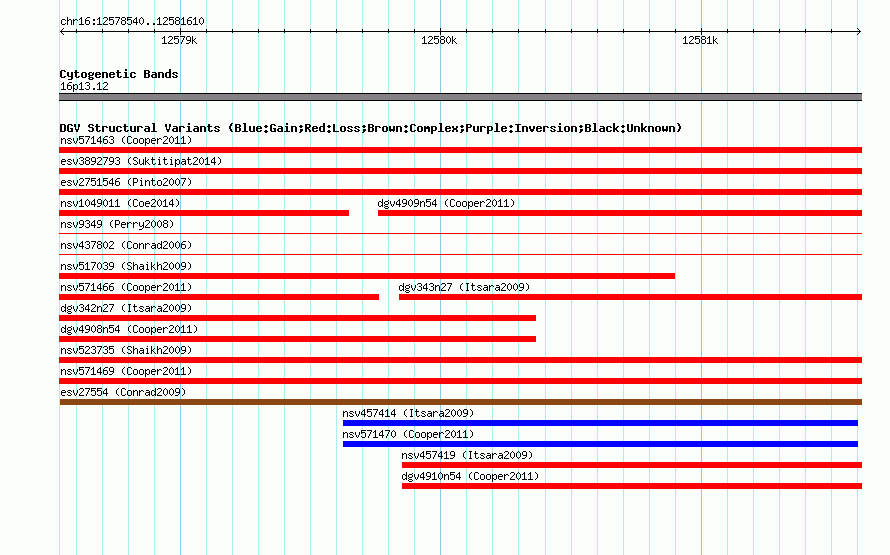Viewport: 890px width, 555px height.
Task: Select the gray 16p13.12 cytogenetic band bar
Action: tap(460, 97)
